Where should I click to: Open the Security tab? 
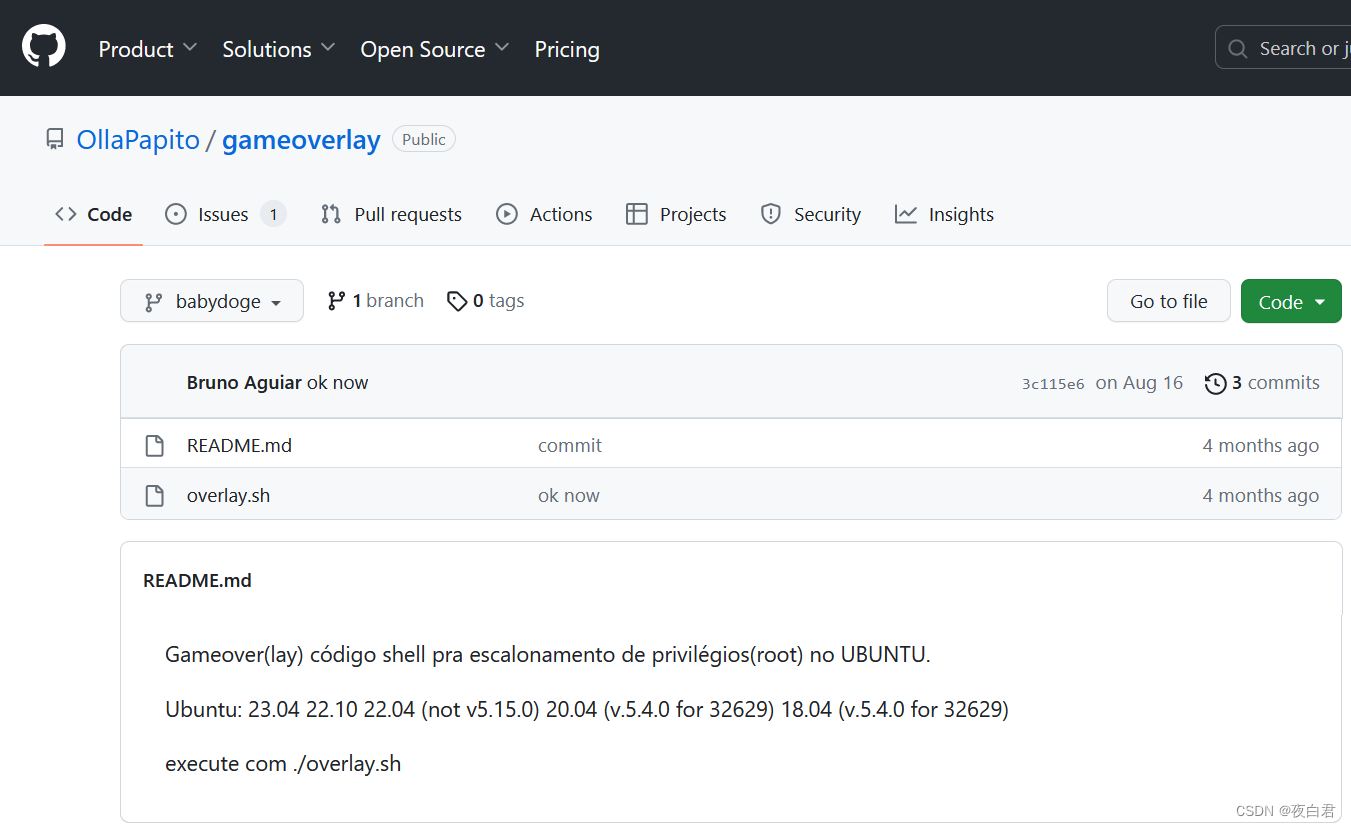[x=810, y=214]
